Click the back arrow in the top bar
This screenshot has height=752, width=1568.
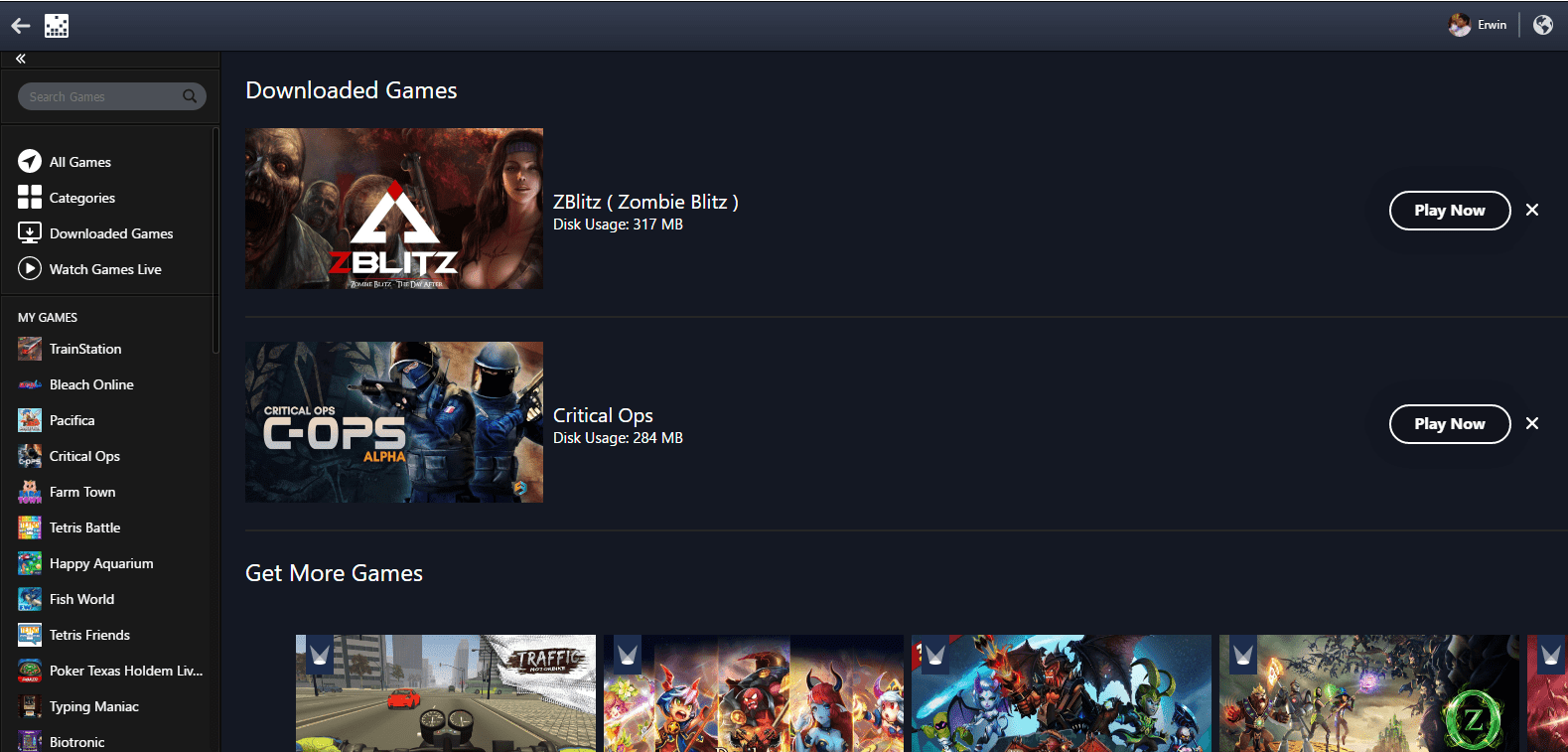[x=21, y=26]
